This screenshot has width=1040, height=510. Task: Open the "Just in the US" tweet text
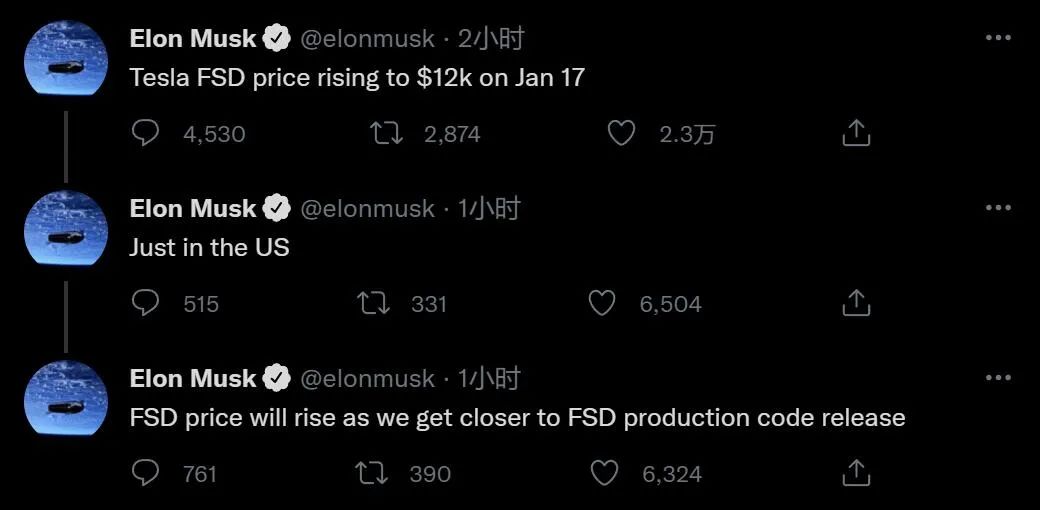click(209, 247)
